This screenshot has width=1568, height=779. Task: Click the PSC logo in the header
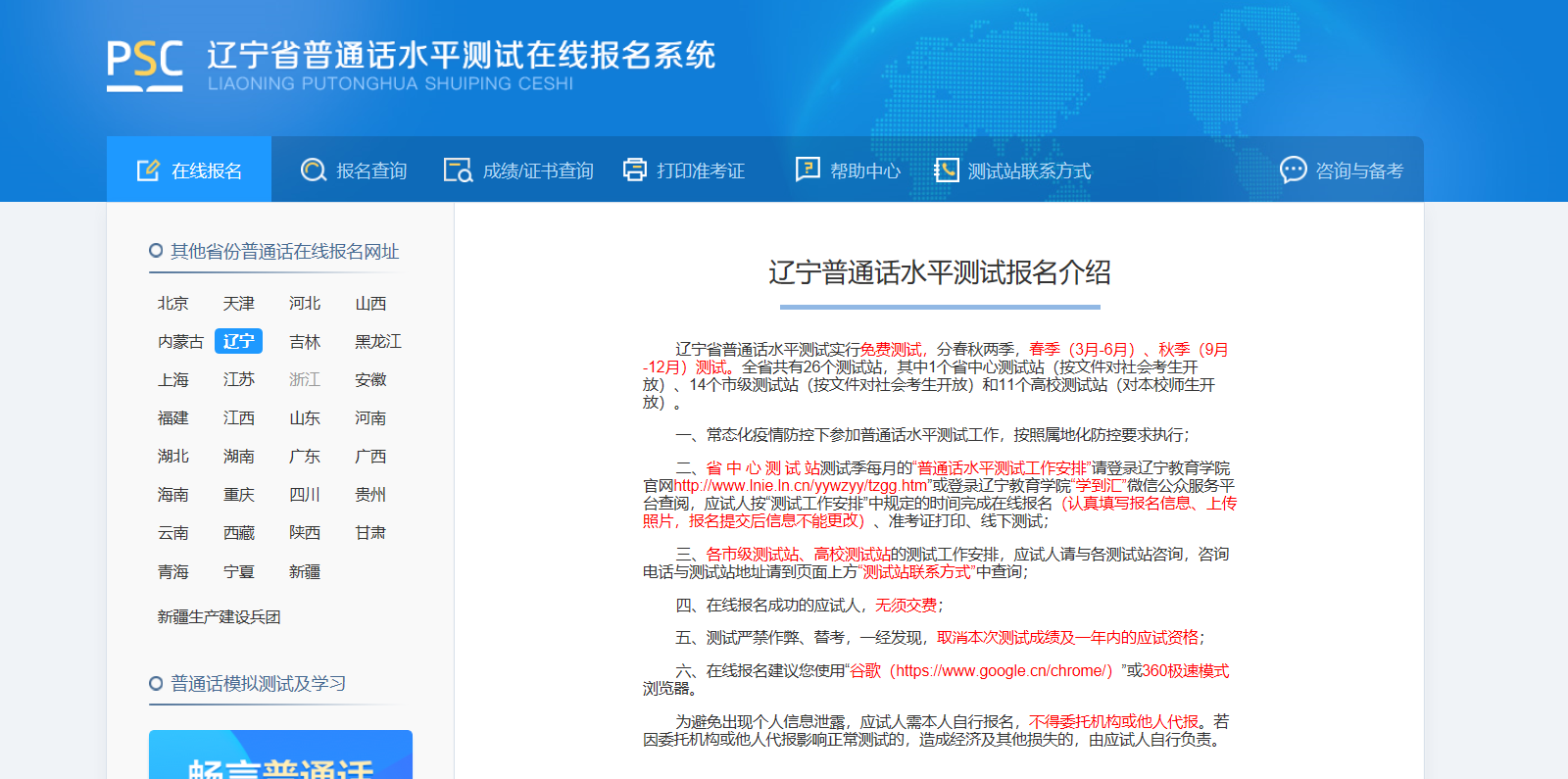tap(145, 66)
